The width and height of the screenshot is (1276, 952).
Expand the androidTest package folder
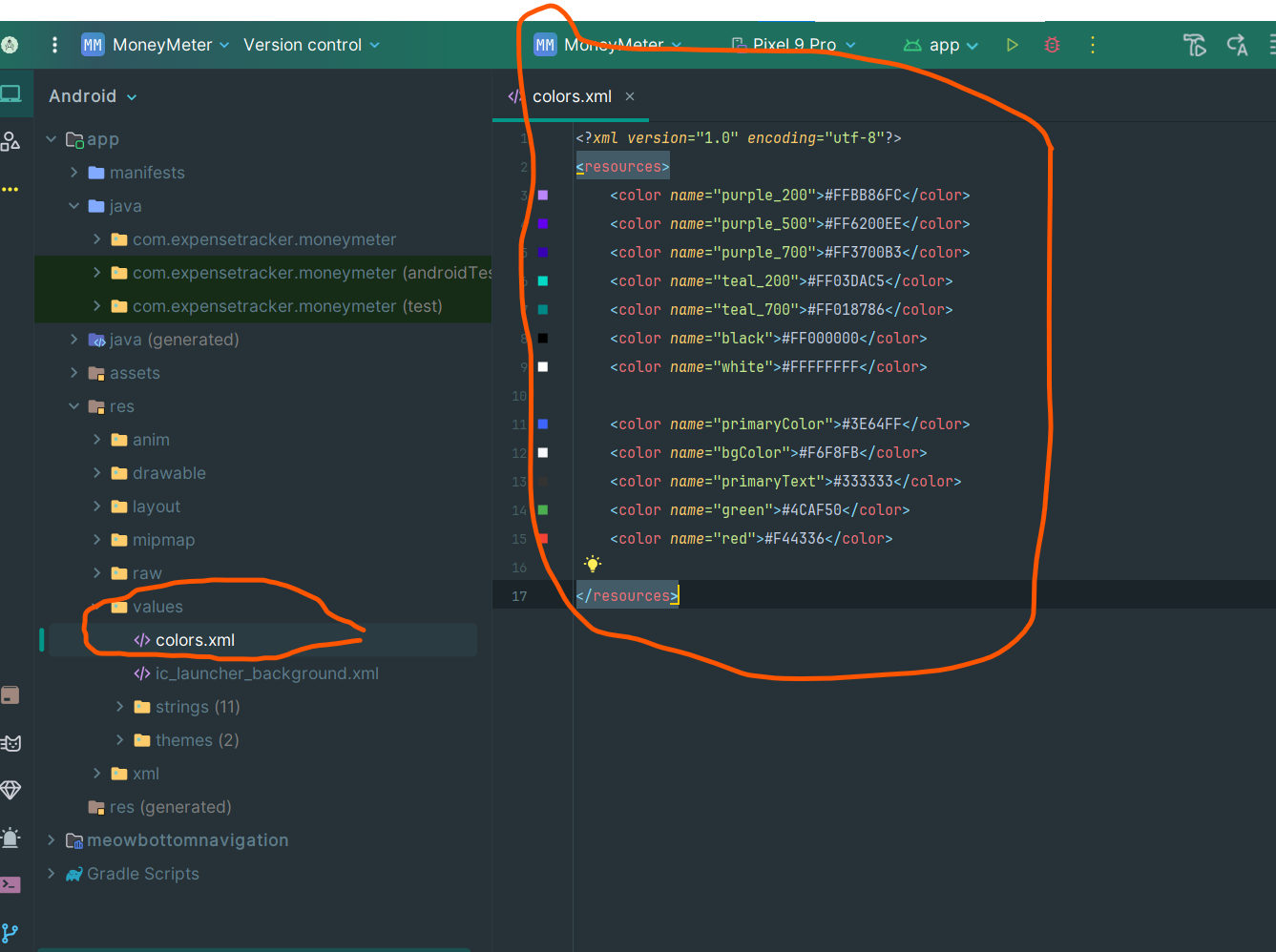(x=97, y=273)
